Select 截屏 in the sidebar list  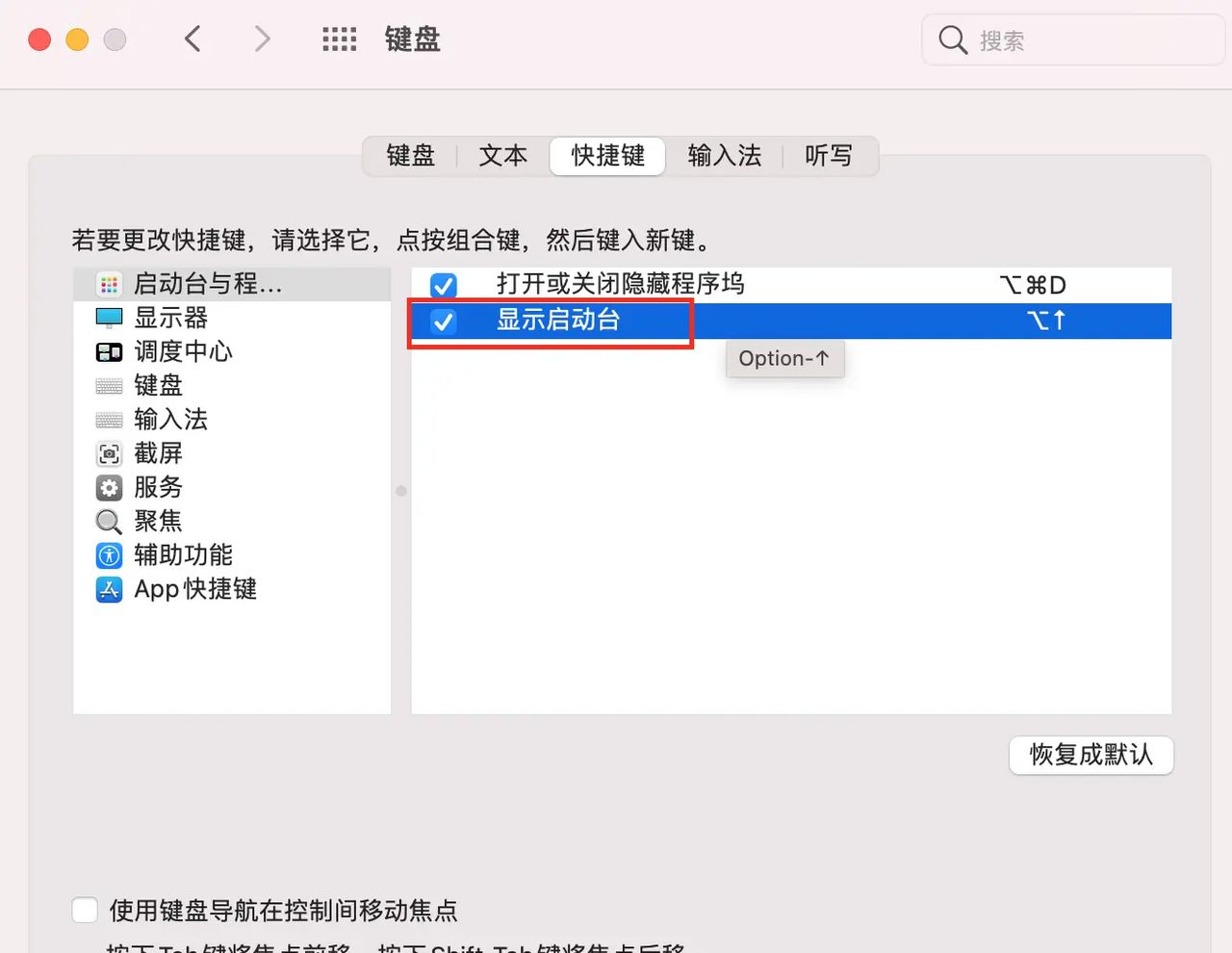pos(160,452)
